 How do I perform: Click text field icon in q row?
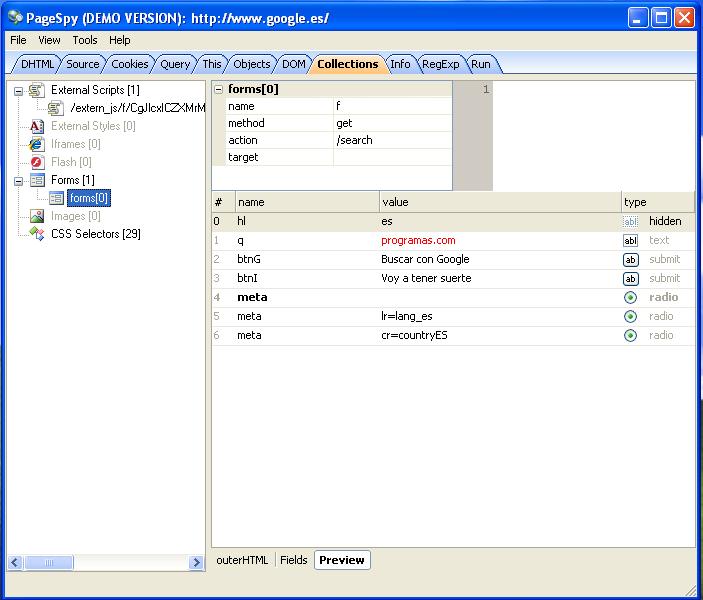pyautogui.click(x=630, y=241)
